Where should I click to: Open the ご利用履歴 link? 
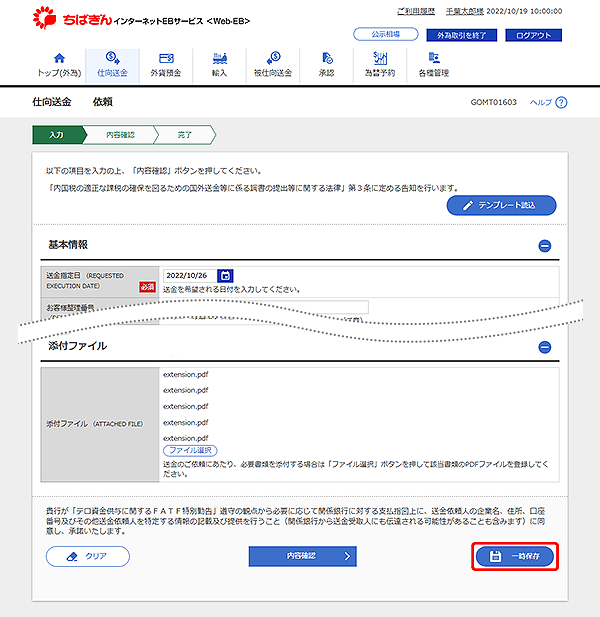pyautogui.click(x=416, y=11)
